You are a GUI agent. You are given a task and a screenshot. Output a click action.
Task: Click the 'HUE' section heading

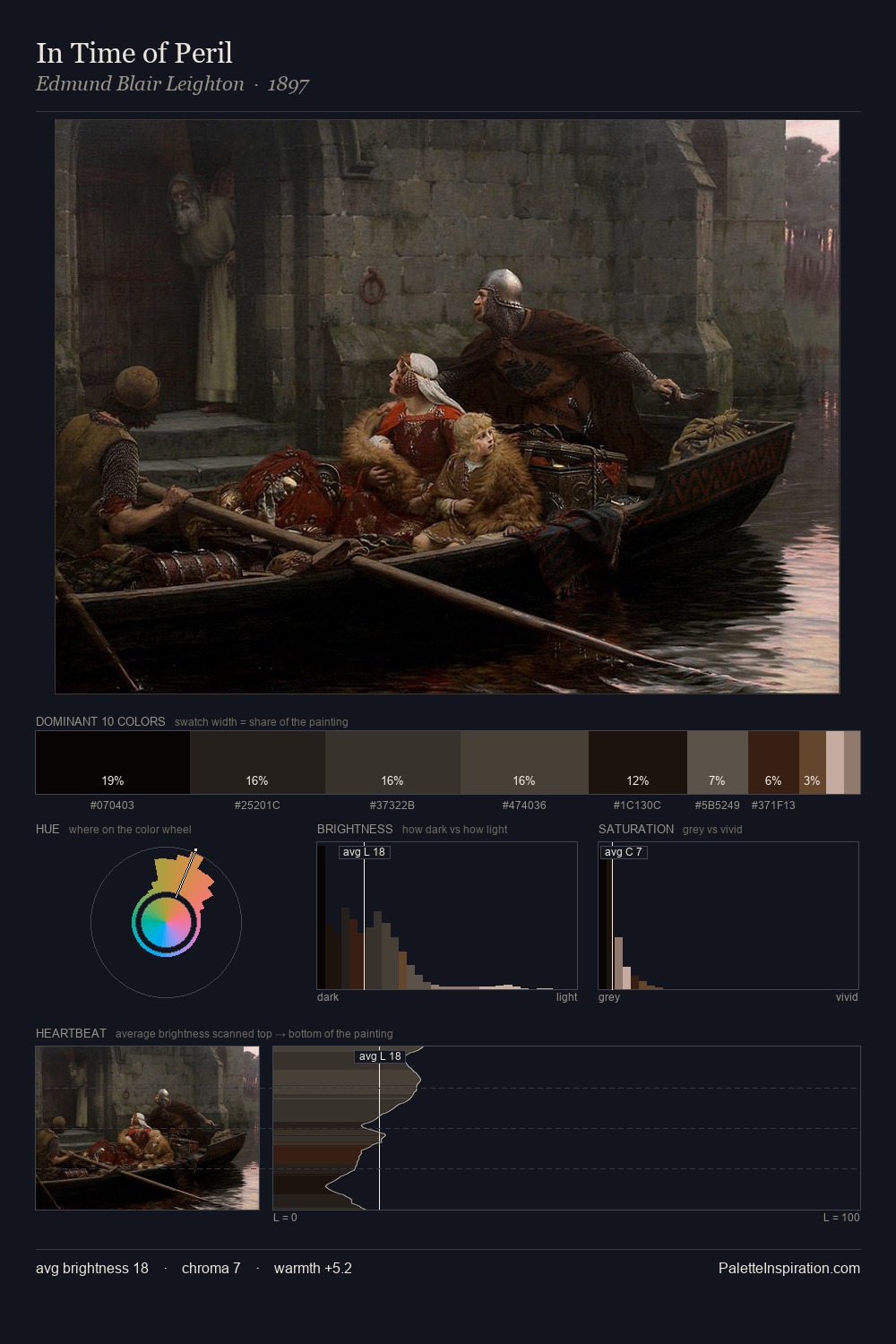[x=47, y=829]
